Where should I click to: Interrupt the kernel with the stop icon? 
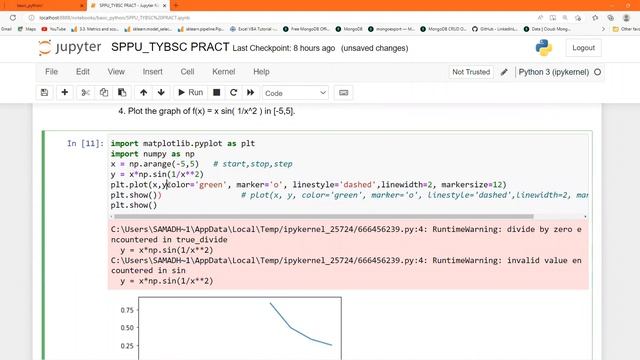tap(217, 93)
